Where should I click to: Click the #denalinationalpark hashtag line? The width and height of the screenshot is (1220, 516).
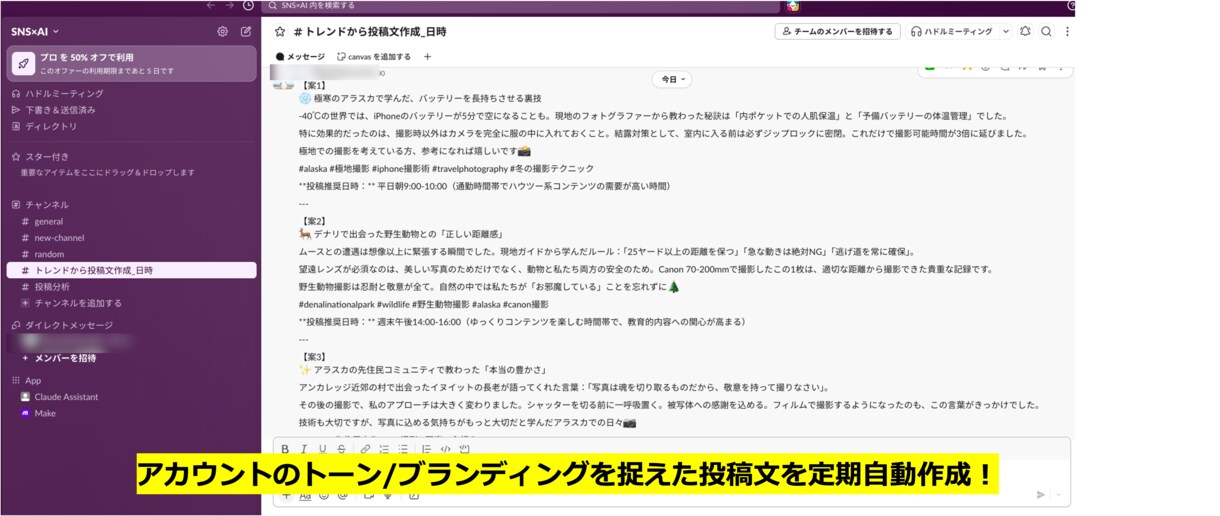click(423, 304)
